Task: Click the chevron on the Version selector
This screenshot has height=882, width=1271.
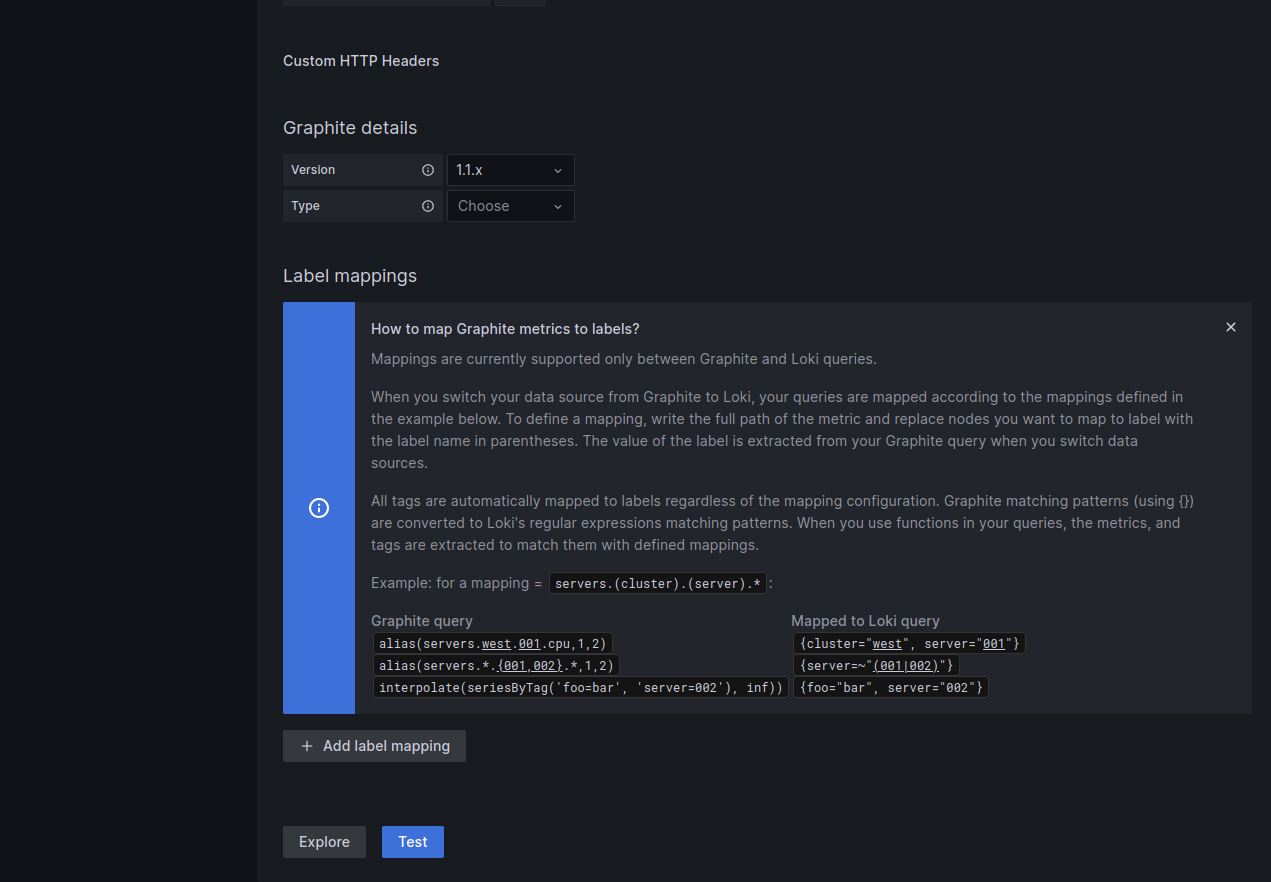Action: click(x=558, y=169)
